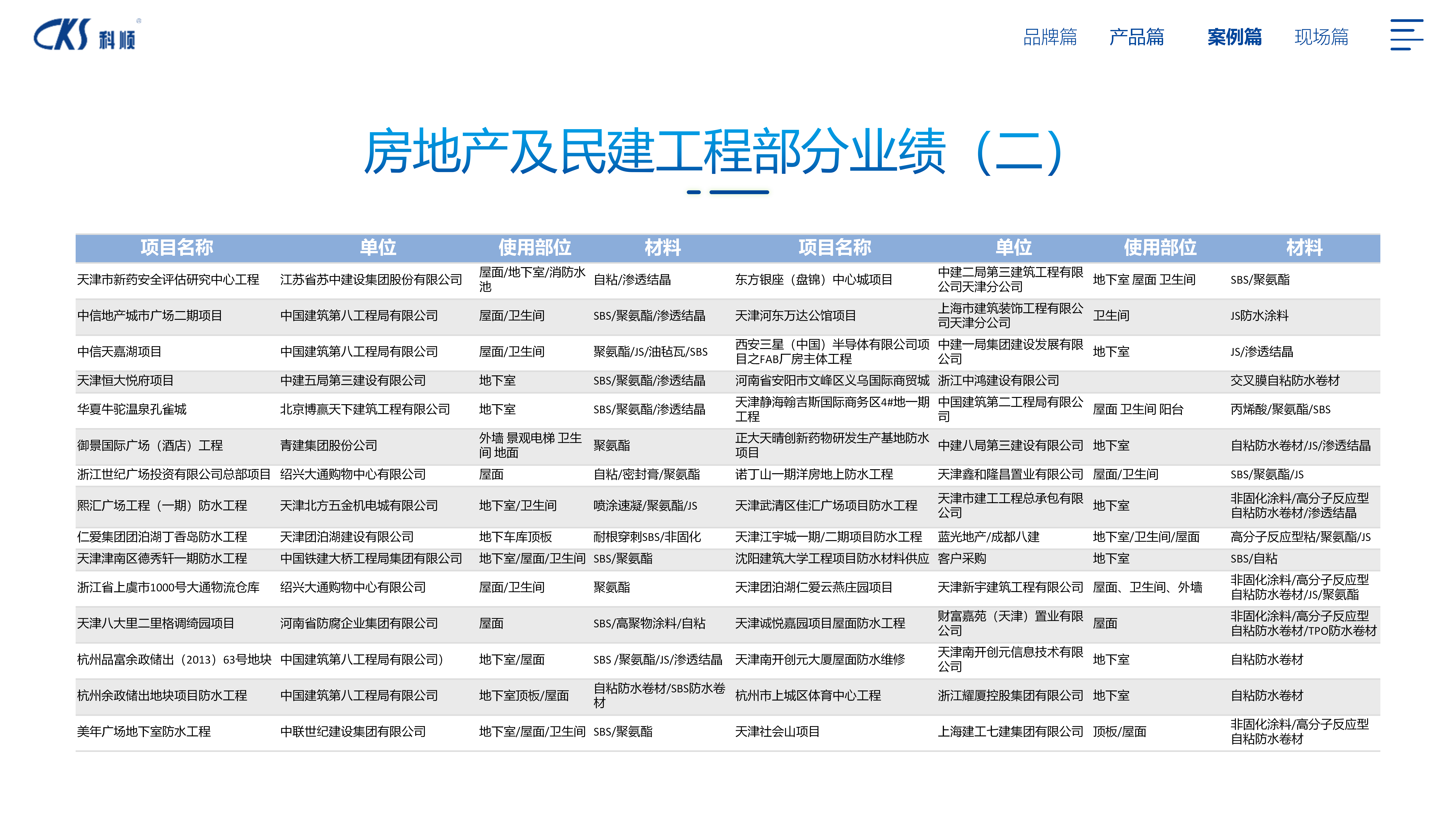Click project 沈阳建筑大学工程项目防水材料供应
This screenshot has width=1456, height=819.
pyautogui.click(x=832, y=559)
